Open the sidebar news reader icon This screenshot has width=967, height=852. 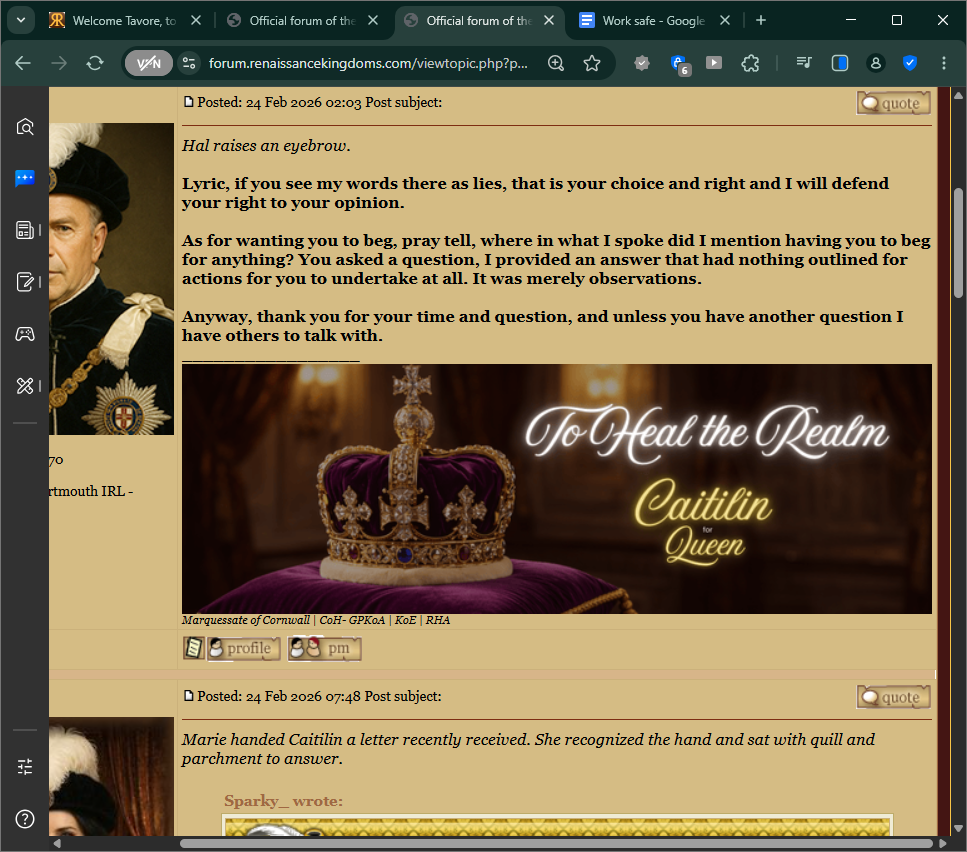(25, 230)
